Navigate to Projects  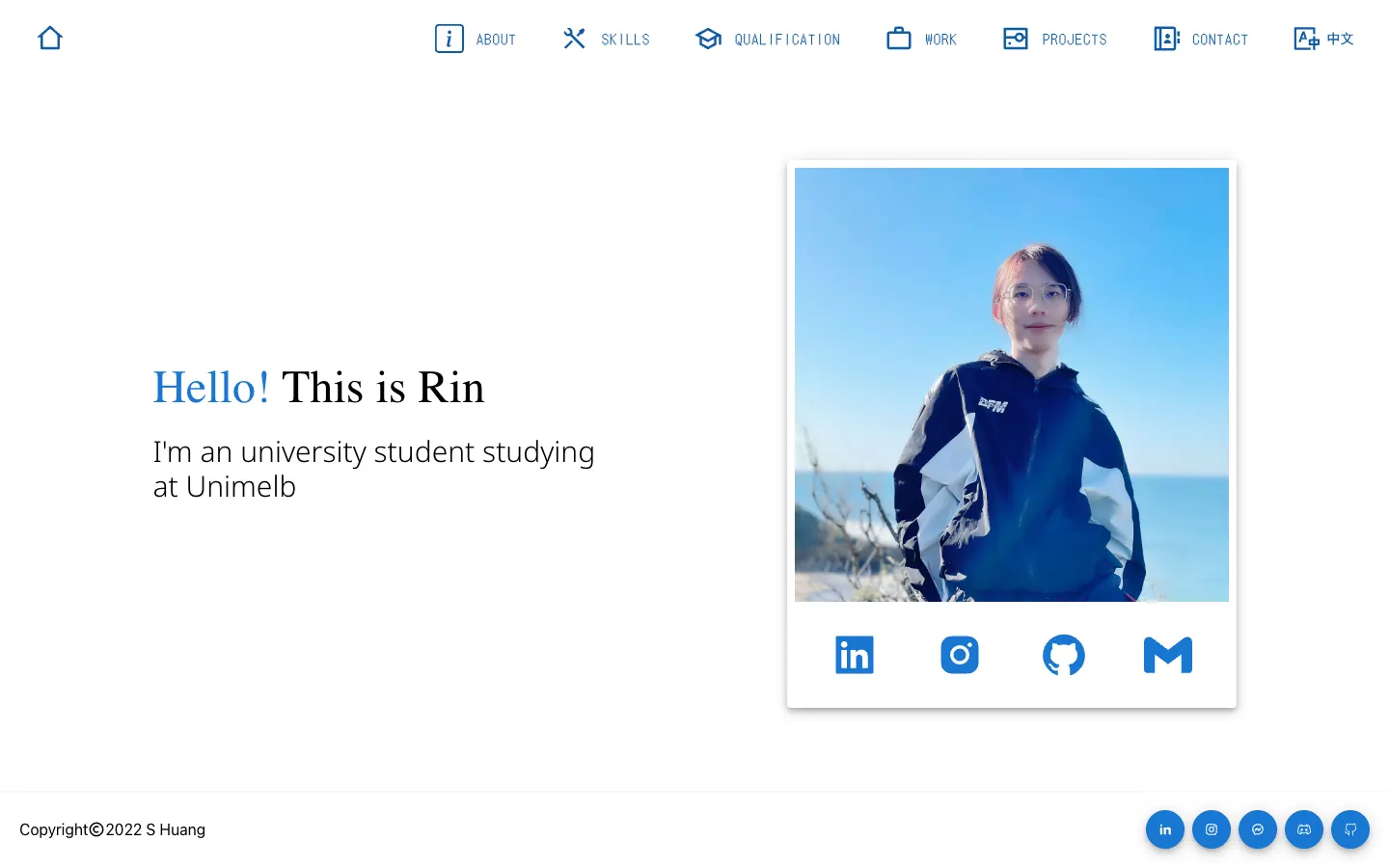click(1054, 39)
